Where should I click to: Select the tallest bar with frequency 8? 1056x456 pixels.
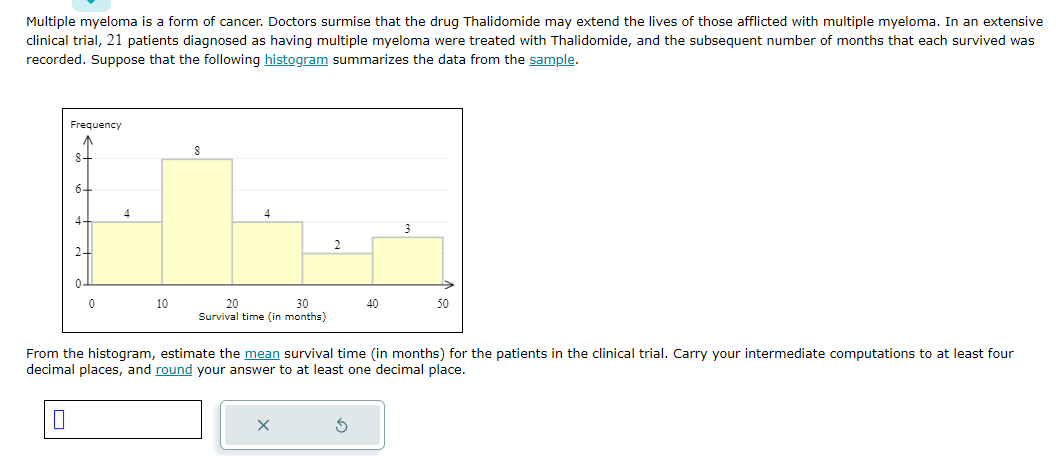click(197, 222)
